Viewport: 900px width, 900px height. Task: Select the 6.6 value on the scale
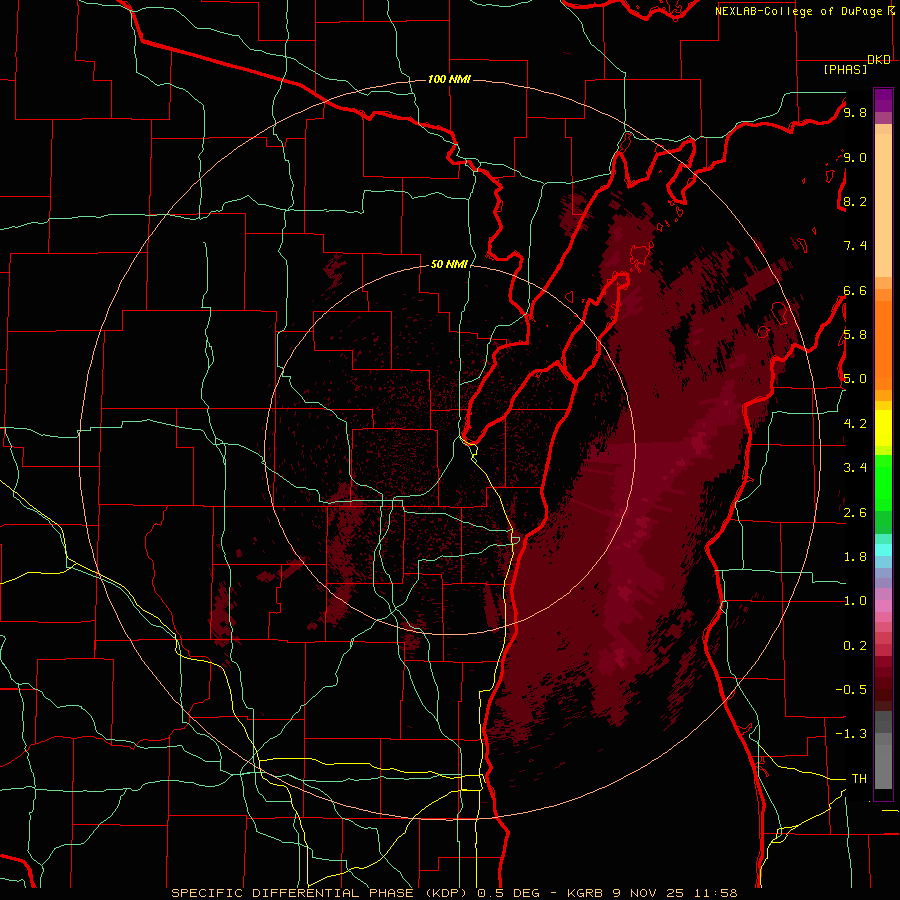point(855,290)
